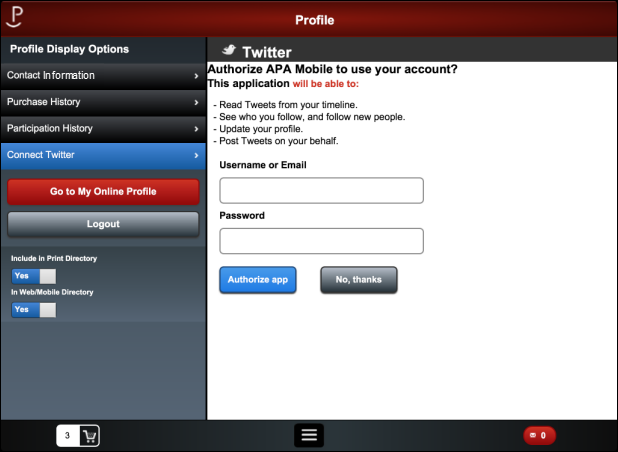Image resolution: width=618 pixels, height=452 pixels.
Task: Click the cart count showing 3
Action: [68, 435]
